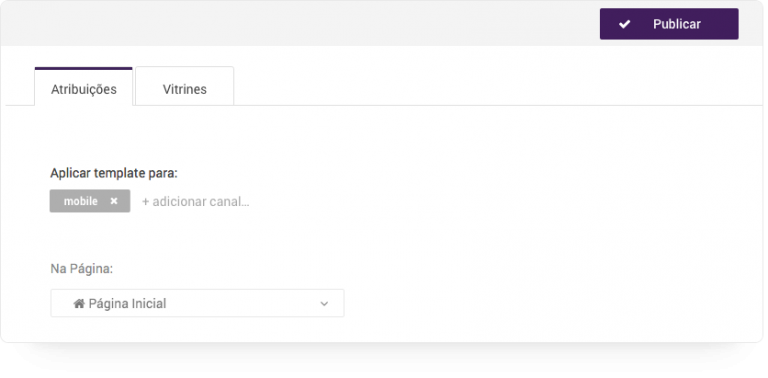Focus the adicionar canal input field
Viewport: 768px width, 378px height.
coord(196,202)
